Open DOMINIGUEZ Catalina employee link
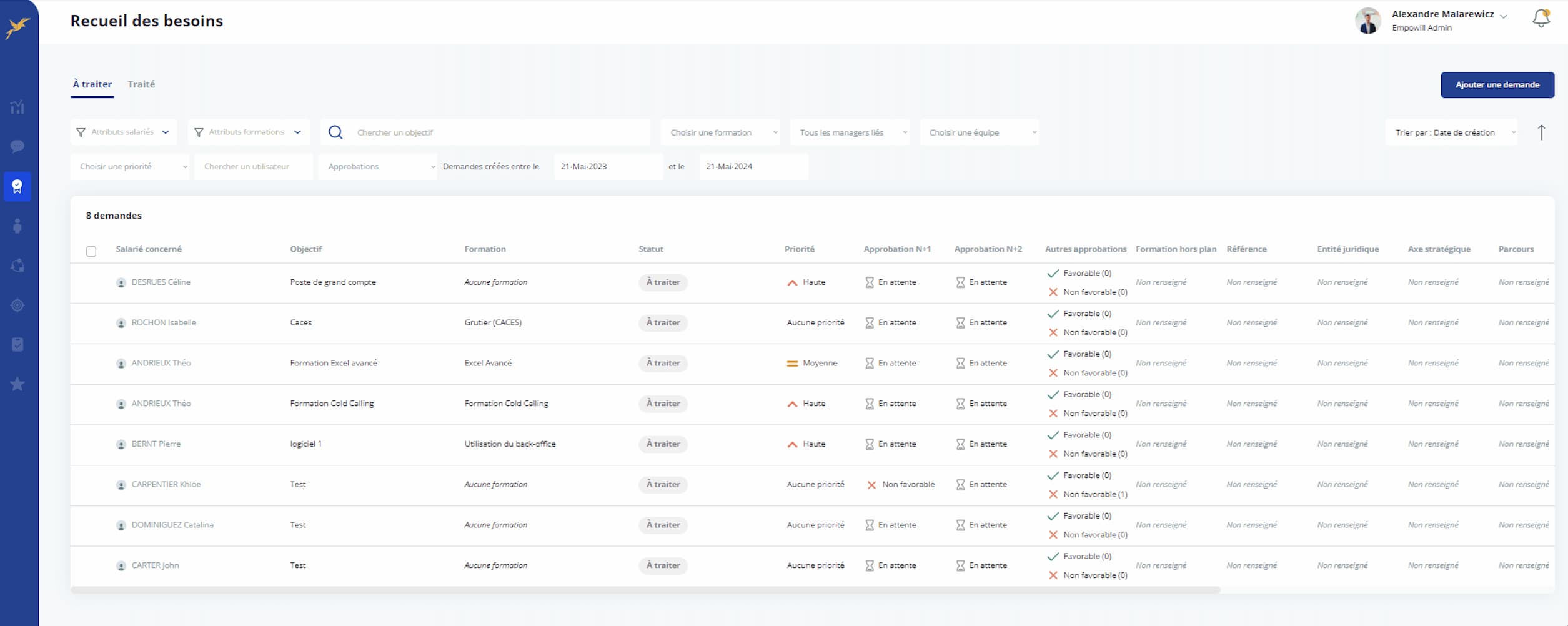1568x626 pixels. tap(172, 525)
